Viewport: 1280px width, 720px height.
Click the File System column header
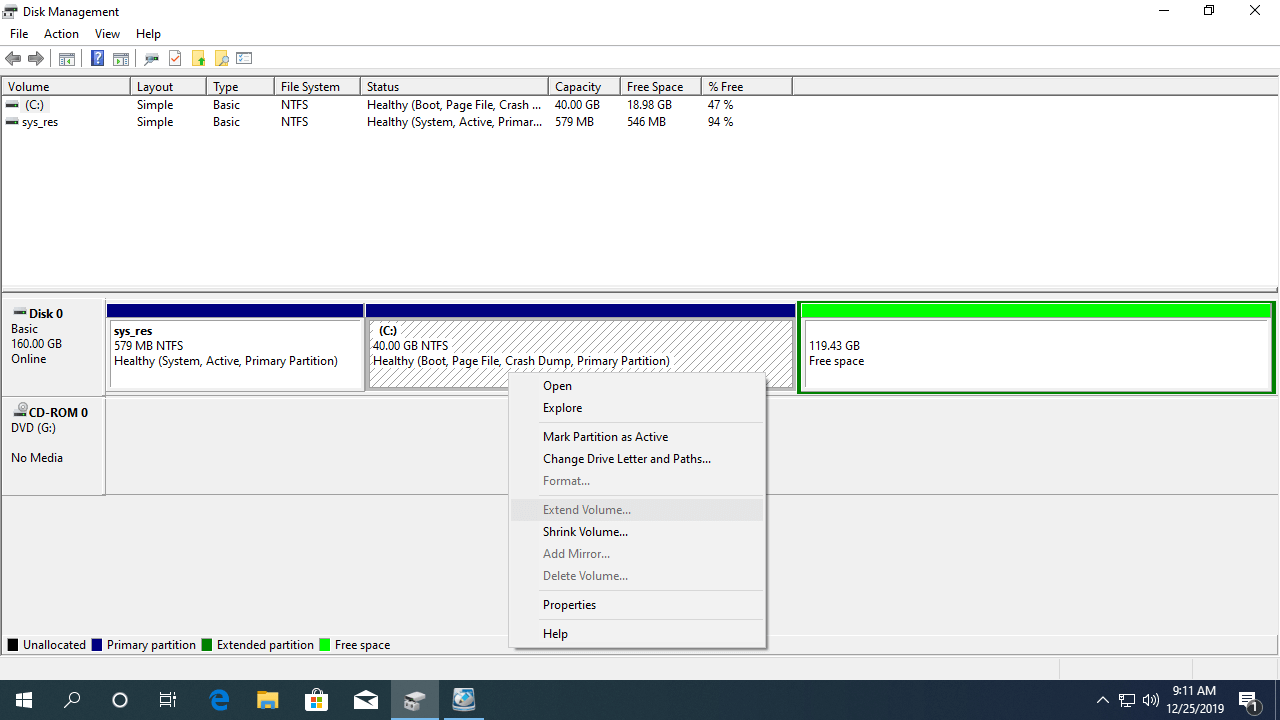point(310,87)
